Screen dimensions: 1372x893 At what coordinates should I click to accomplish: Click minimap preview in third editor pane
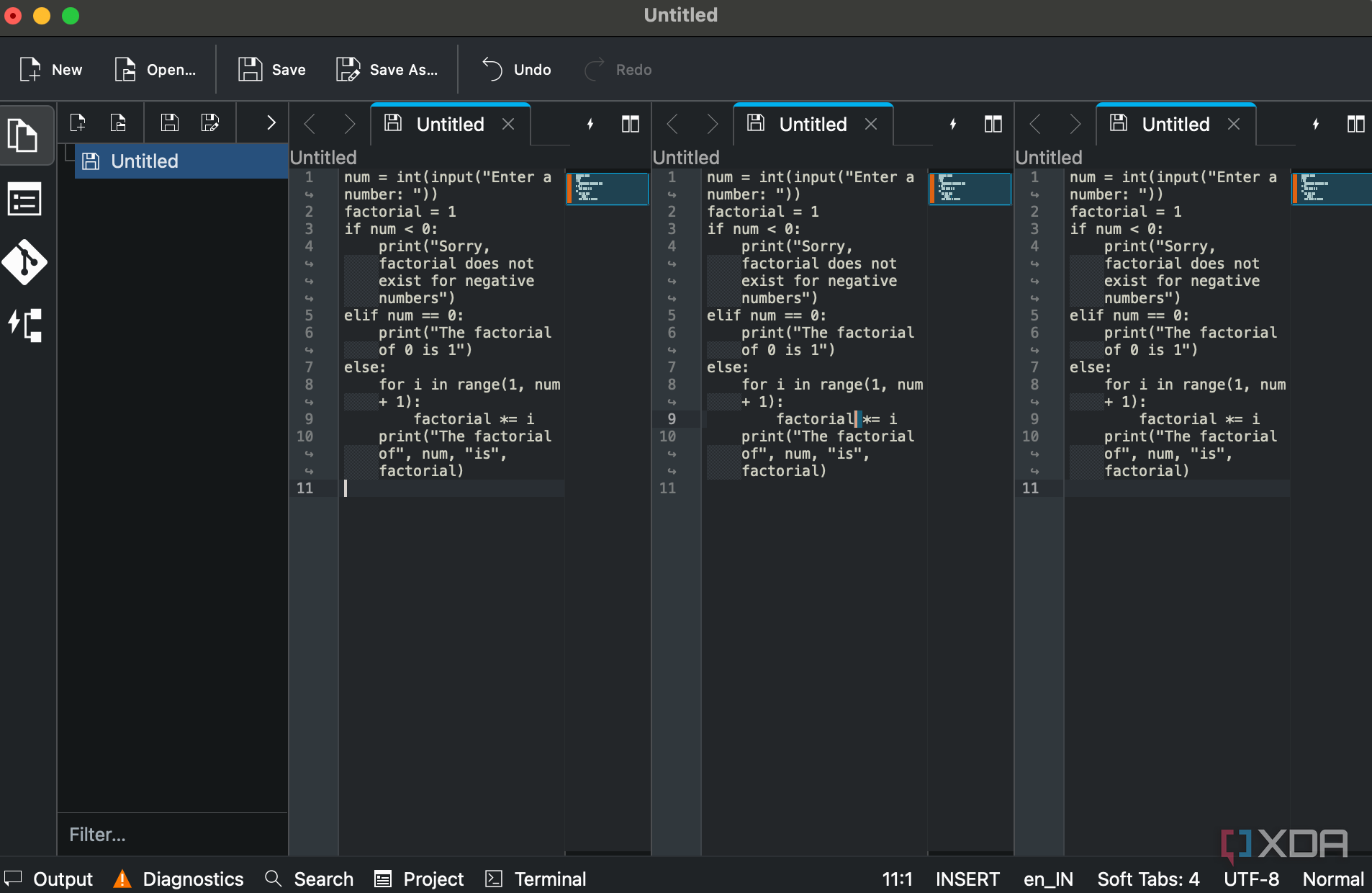pyautogui.click(x=1332, y=189)
